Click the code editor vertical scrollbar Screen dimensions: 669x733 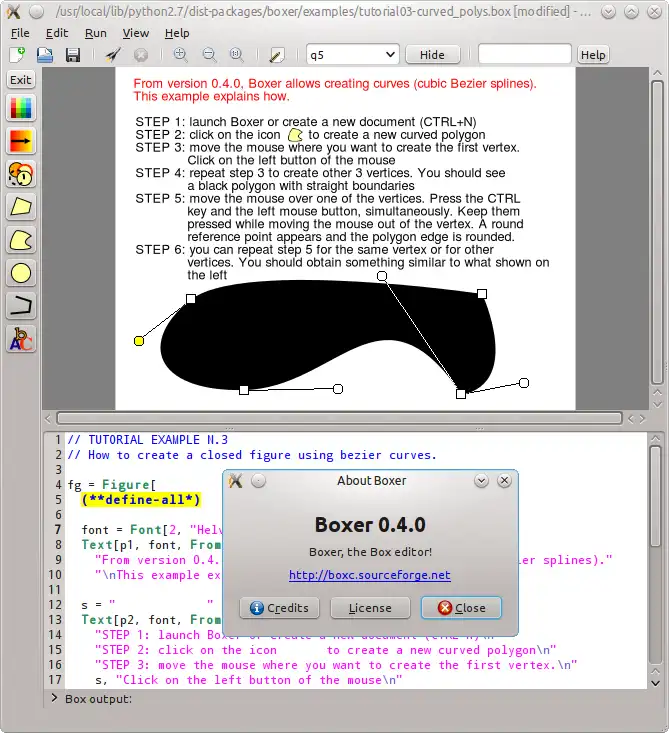655,496
